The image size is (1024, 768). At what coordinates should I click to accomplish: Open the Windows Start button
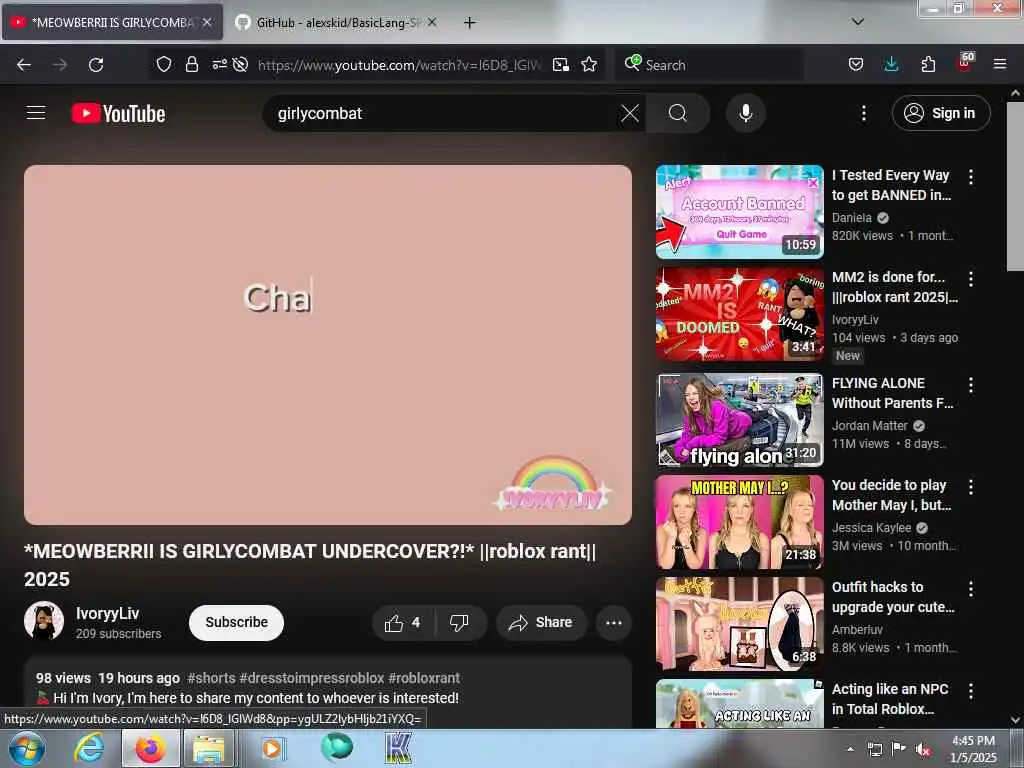[x=26, y=749]
